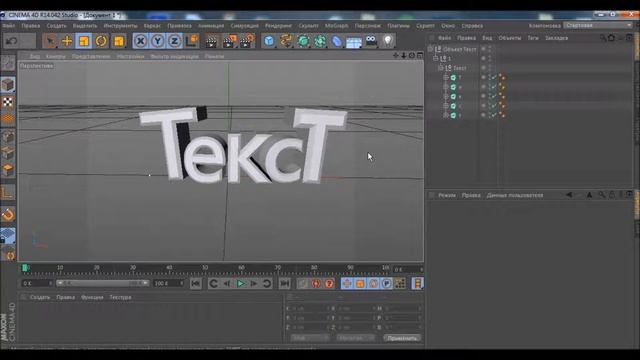The width and height of the screenshot is (640, 360).
Task: Open the Справка menu
Action: pos(472,26)
